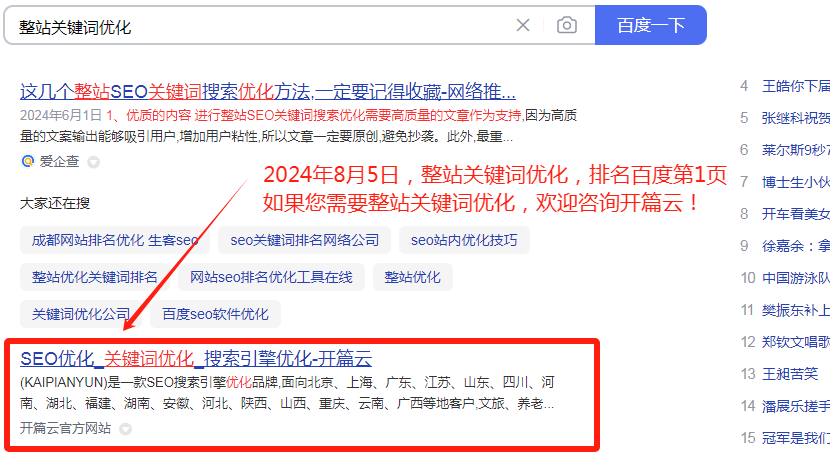Open image search via the camera icon
The image size is (830, 460).
[x=566, y=25]
